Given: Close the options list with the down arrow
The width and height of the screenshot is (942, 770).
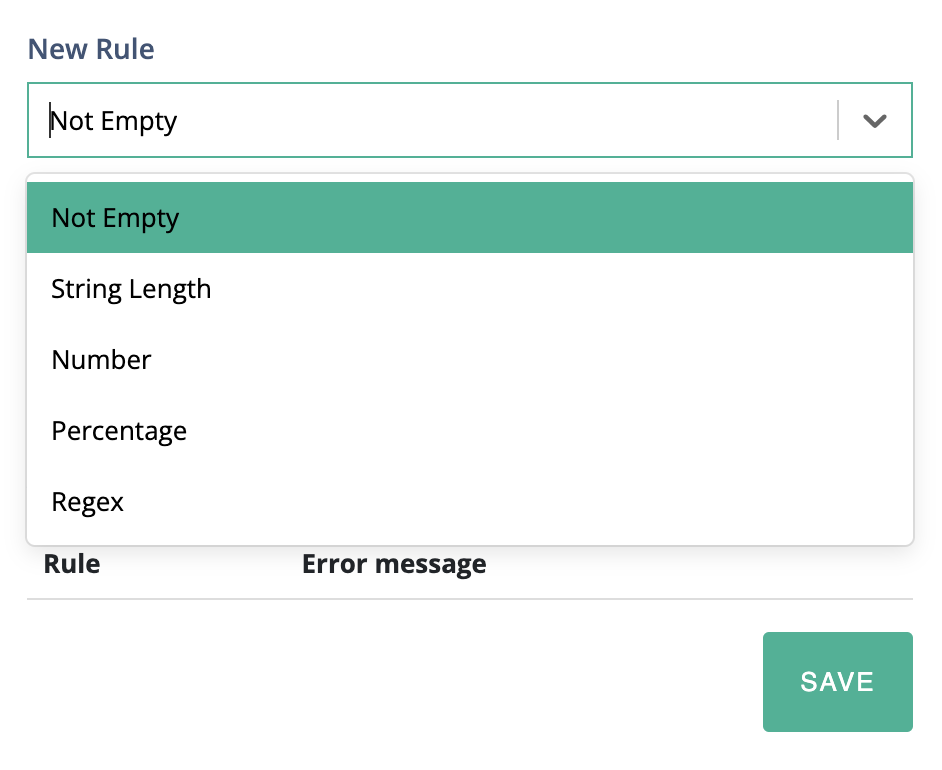Looking at the screenshot, I should pos(875,121).
